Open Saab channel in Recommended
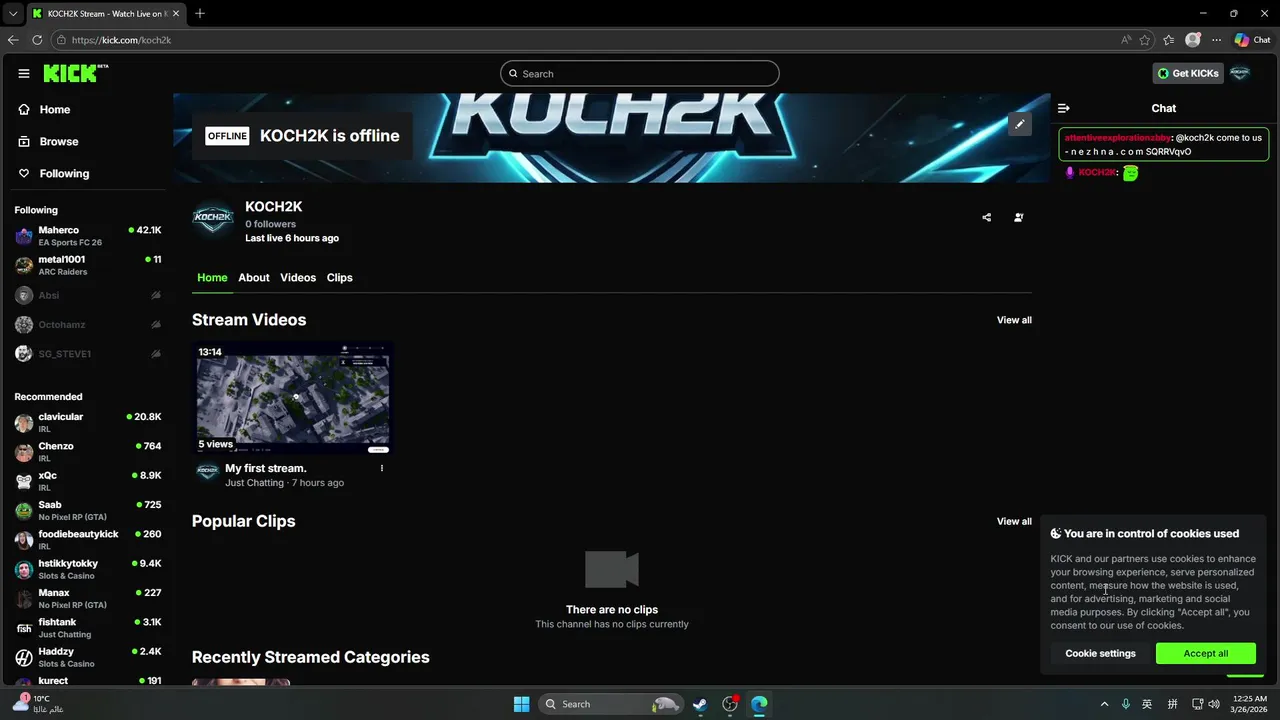 tap(88, 510)
